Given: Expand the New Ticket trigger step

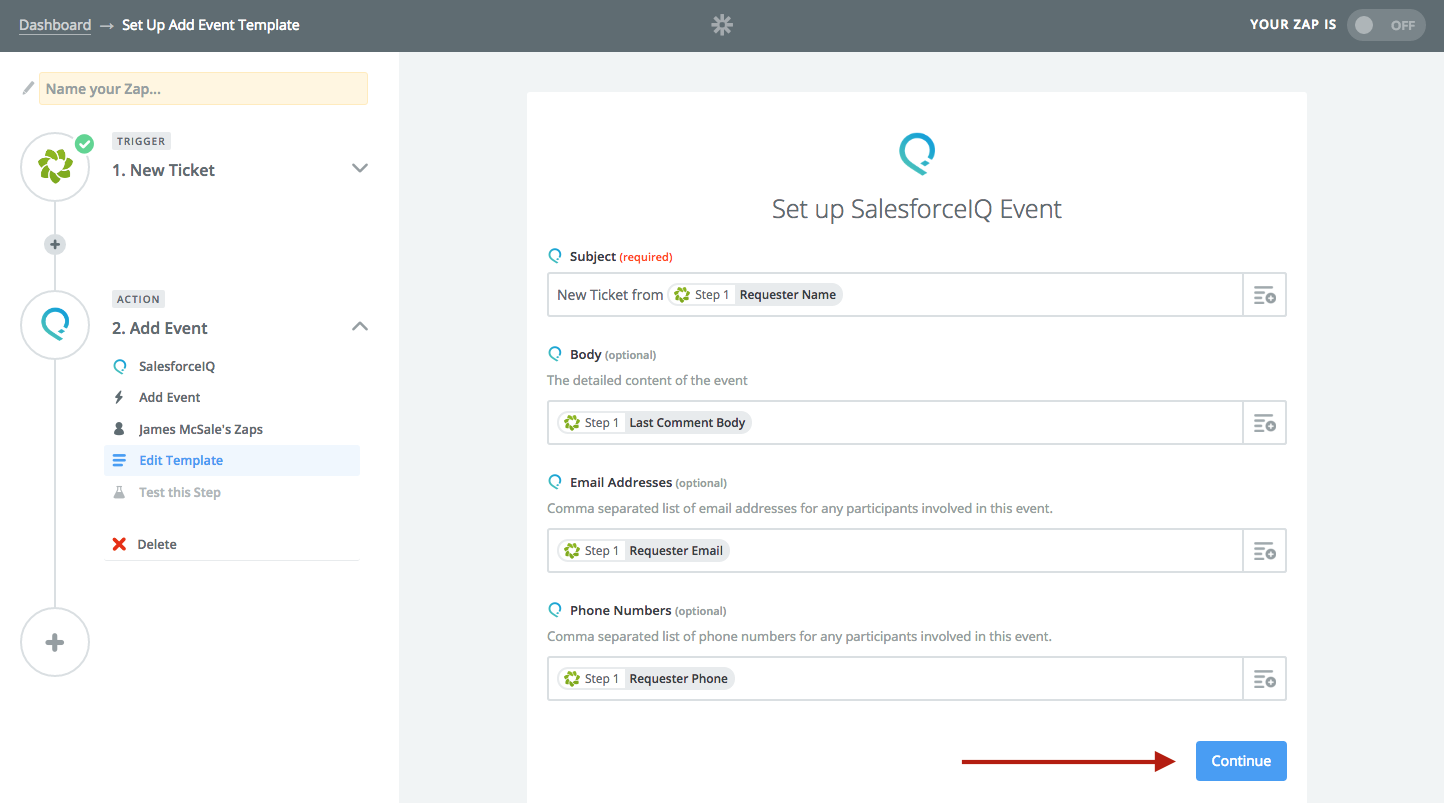Looking at the screenshot, I should (360, 168).
